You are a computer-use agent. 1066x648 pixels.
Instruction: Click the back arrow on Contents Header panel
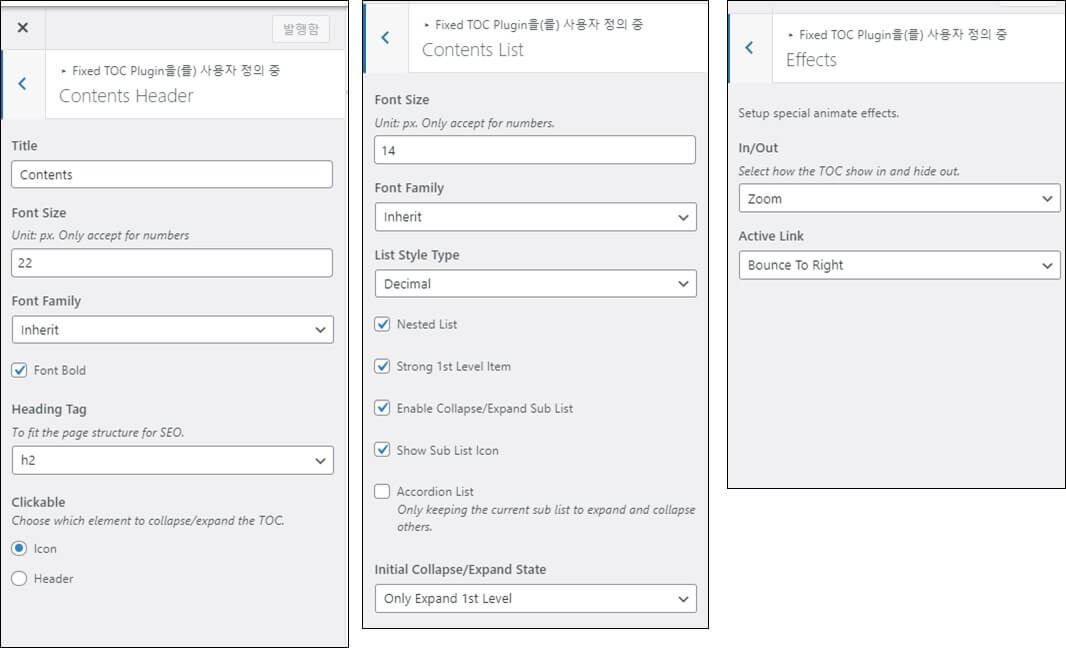pos(23,84)
